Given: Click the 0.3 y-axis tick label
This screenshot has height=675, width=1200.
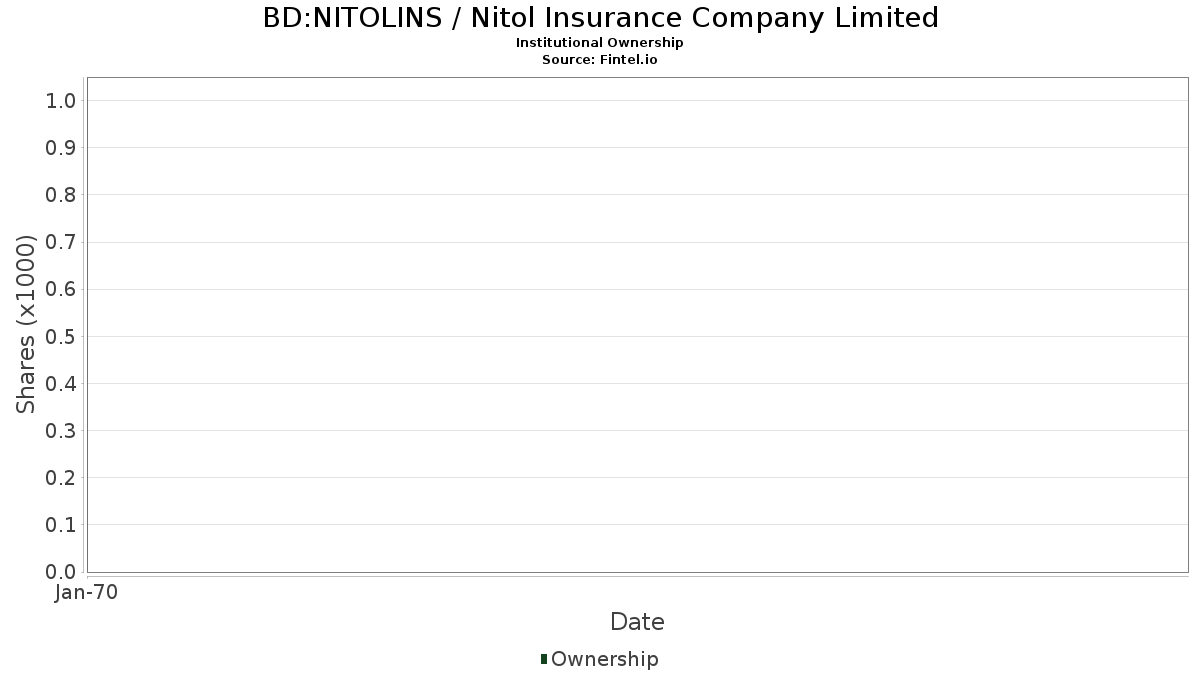Looking at the screenshot, I should [x=61, y=431].
